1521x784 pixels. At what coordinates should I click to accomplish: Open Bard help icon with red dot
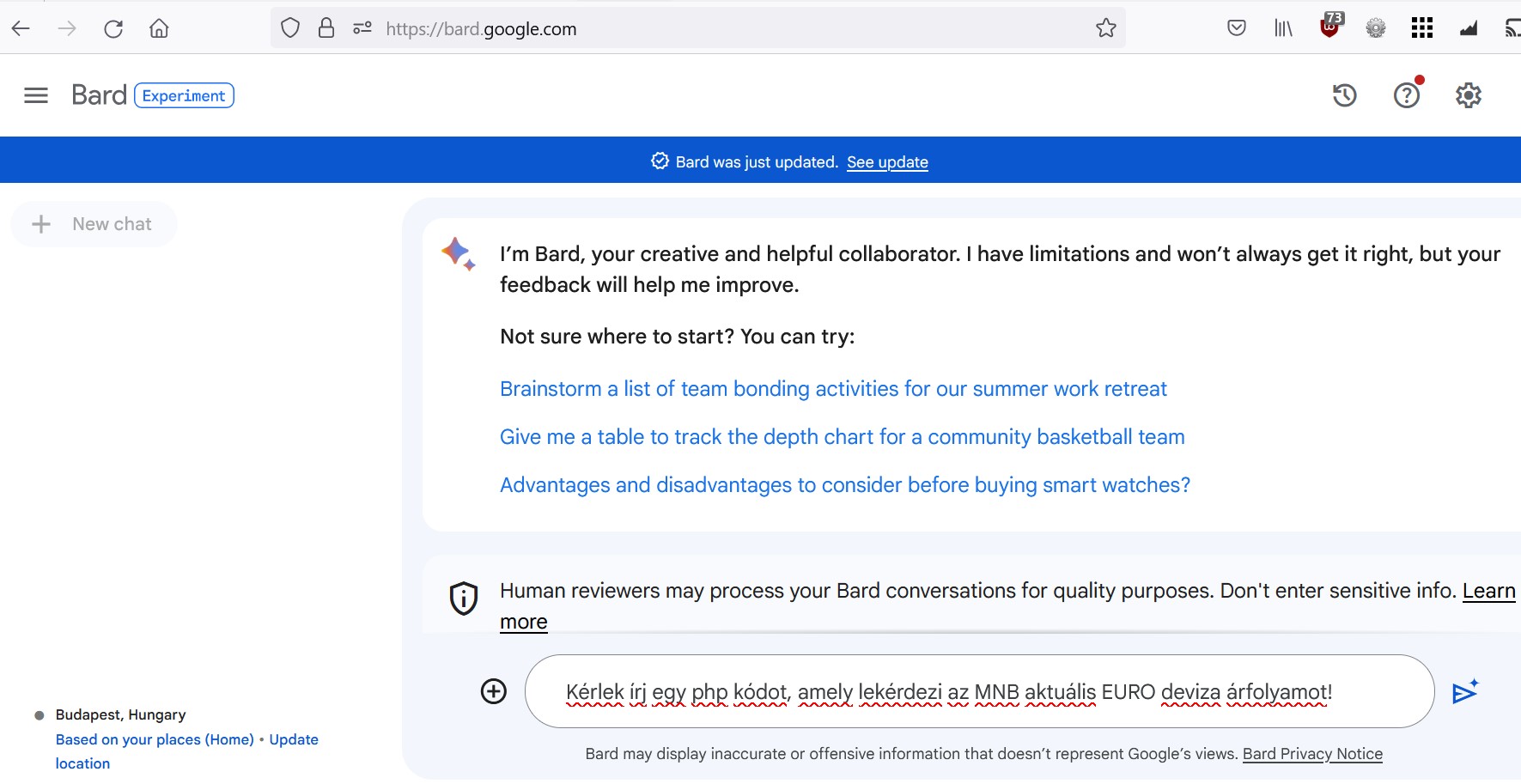click(x=1407, y=94)
